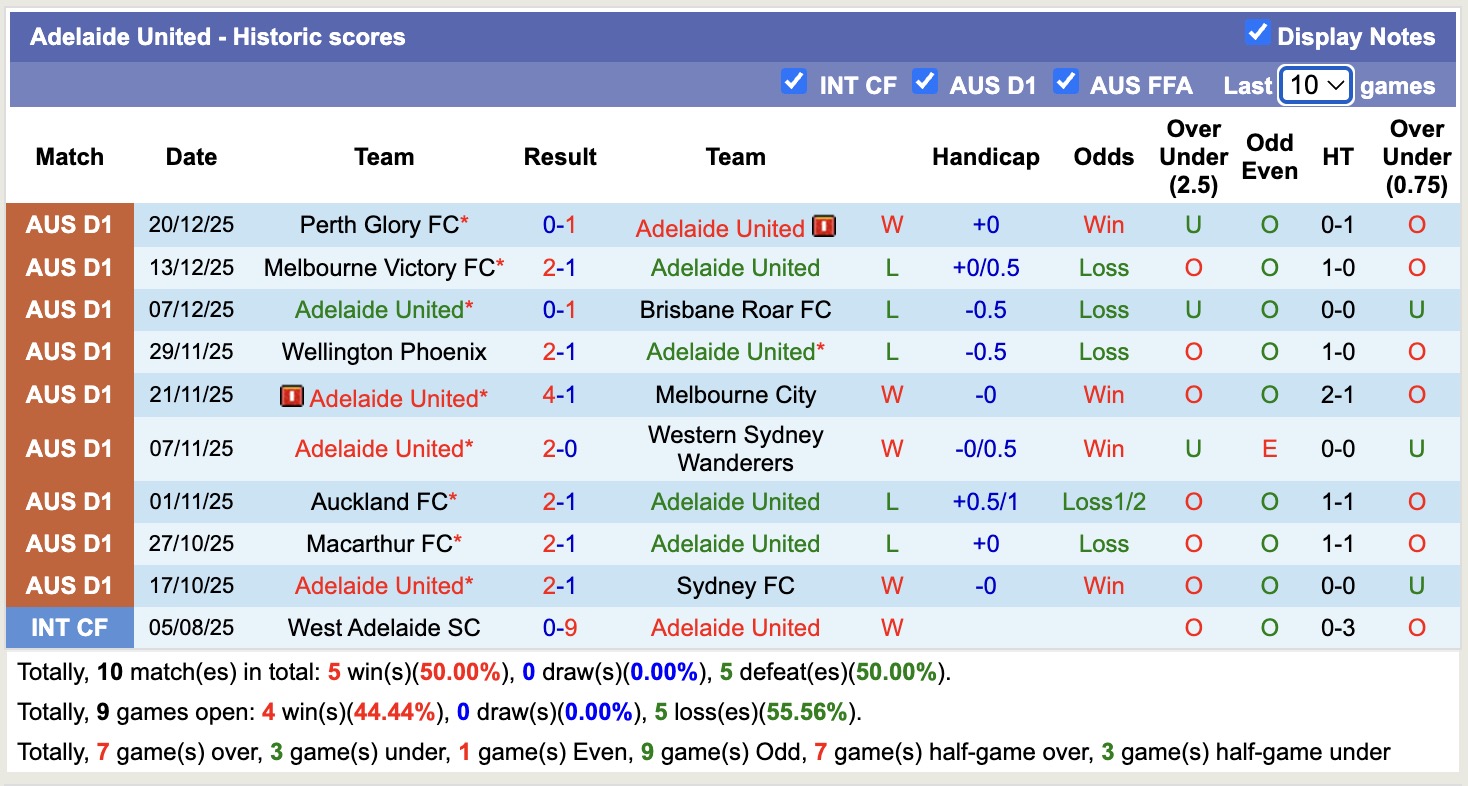The height and width of the screenshot is (786, 1468).
Task: Open the Brisbane Roar FC team link
Action: click(x=735, y=310)
